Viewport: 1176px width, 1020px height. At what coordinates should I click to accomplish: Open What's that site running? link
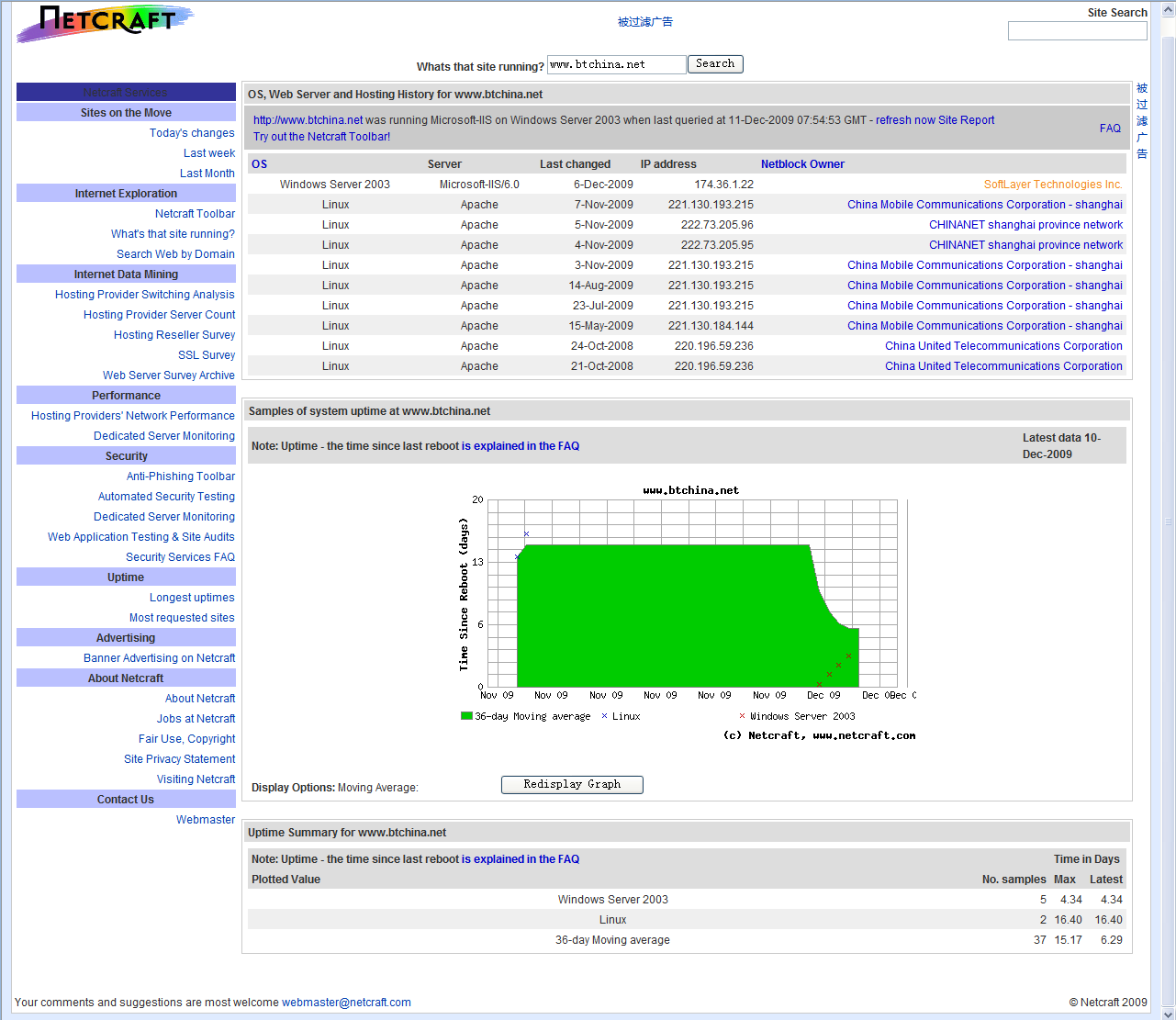(173, 234)
